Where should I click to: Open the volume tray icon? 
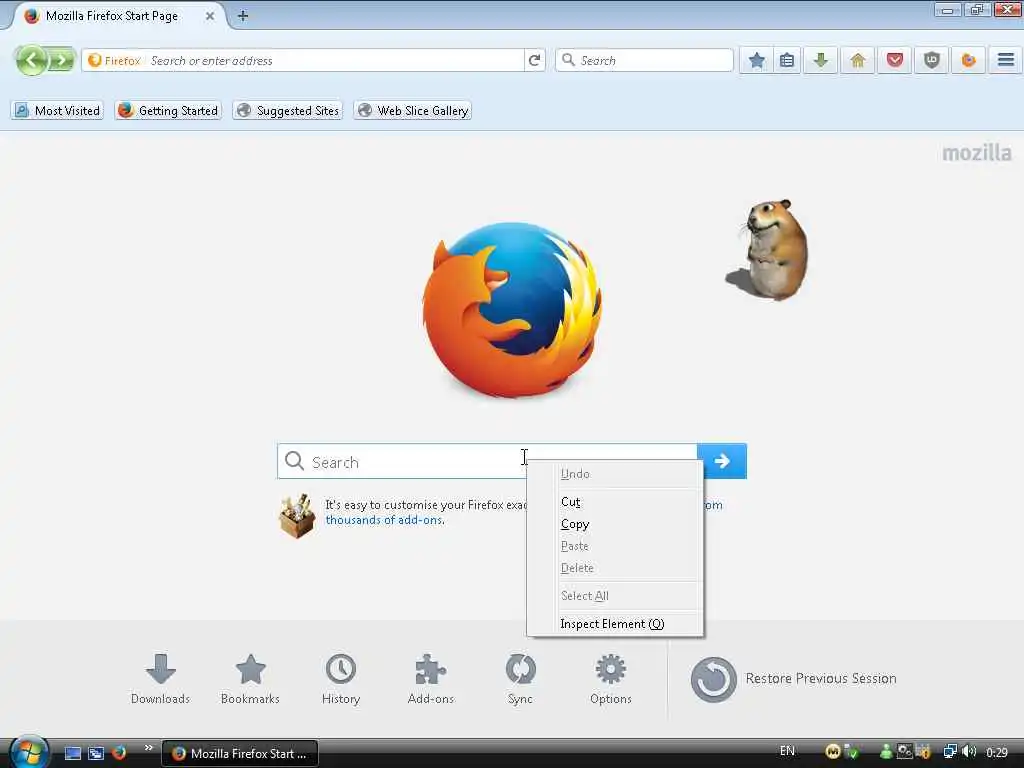pos(969,752)
